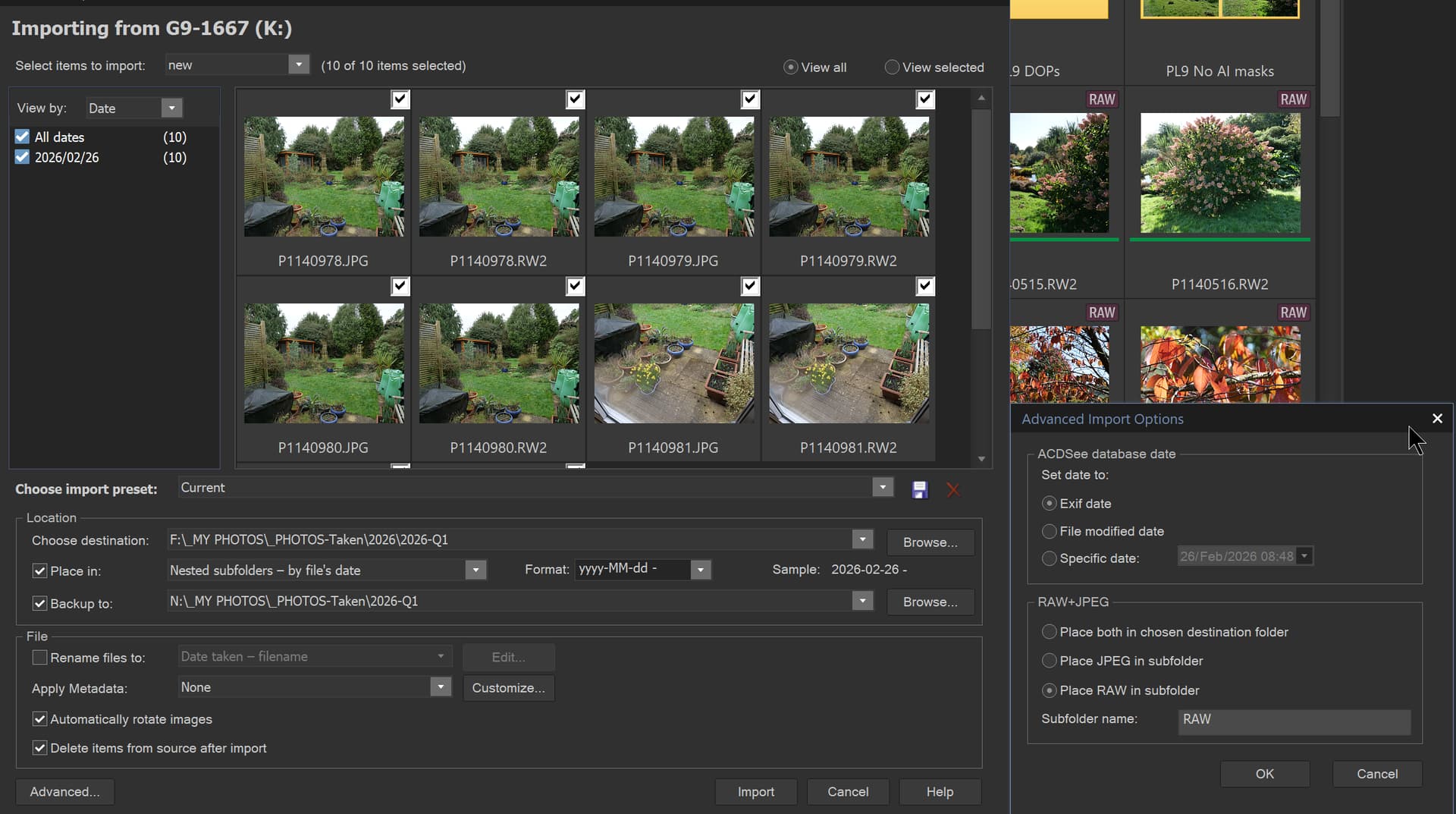Expand the Choose import preset dropdown

(x=882, y=488)
